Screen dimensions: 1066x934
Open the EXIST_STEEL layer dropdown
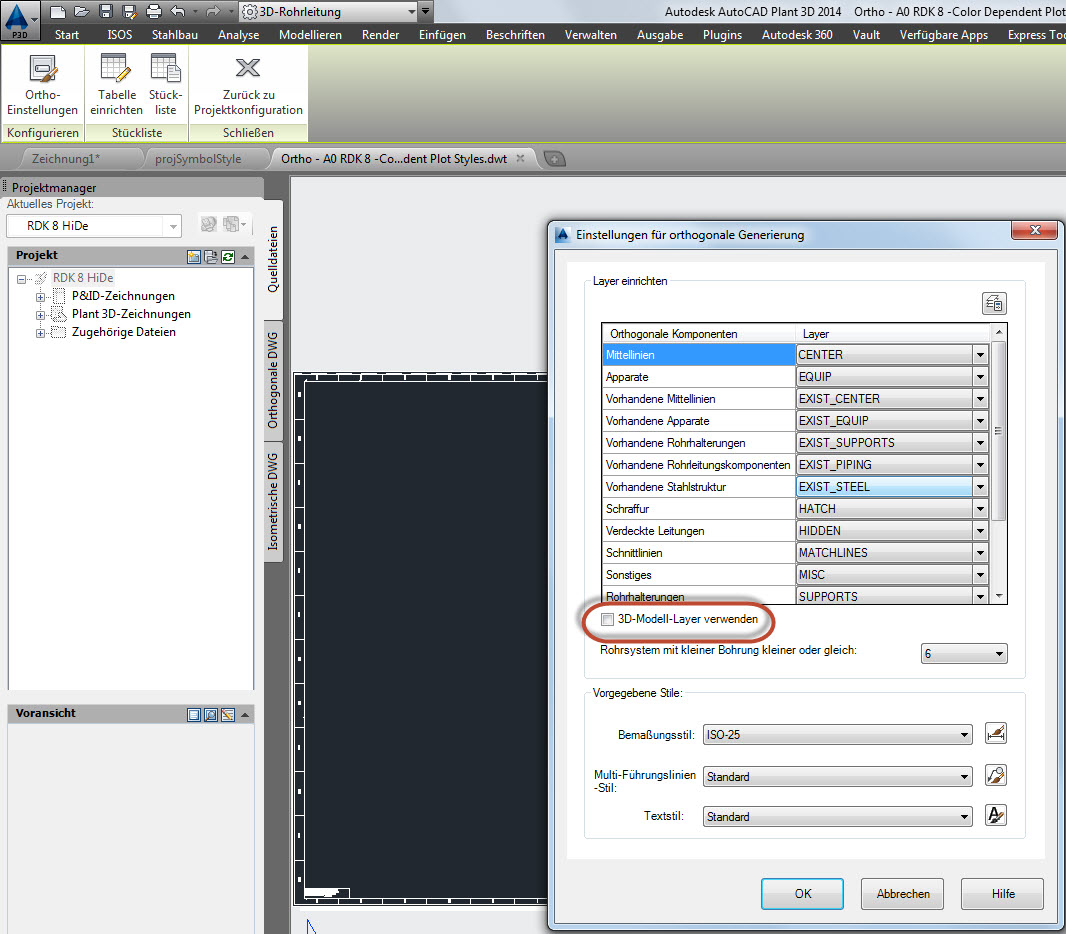(980, 487)
